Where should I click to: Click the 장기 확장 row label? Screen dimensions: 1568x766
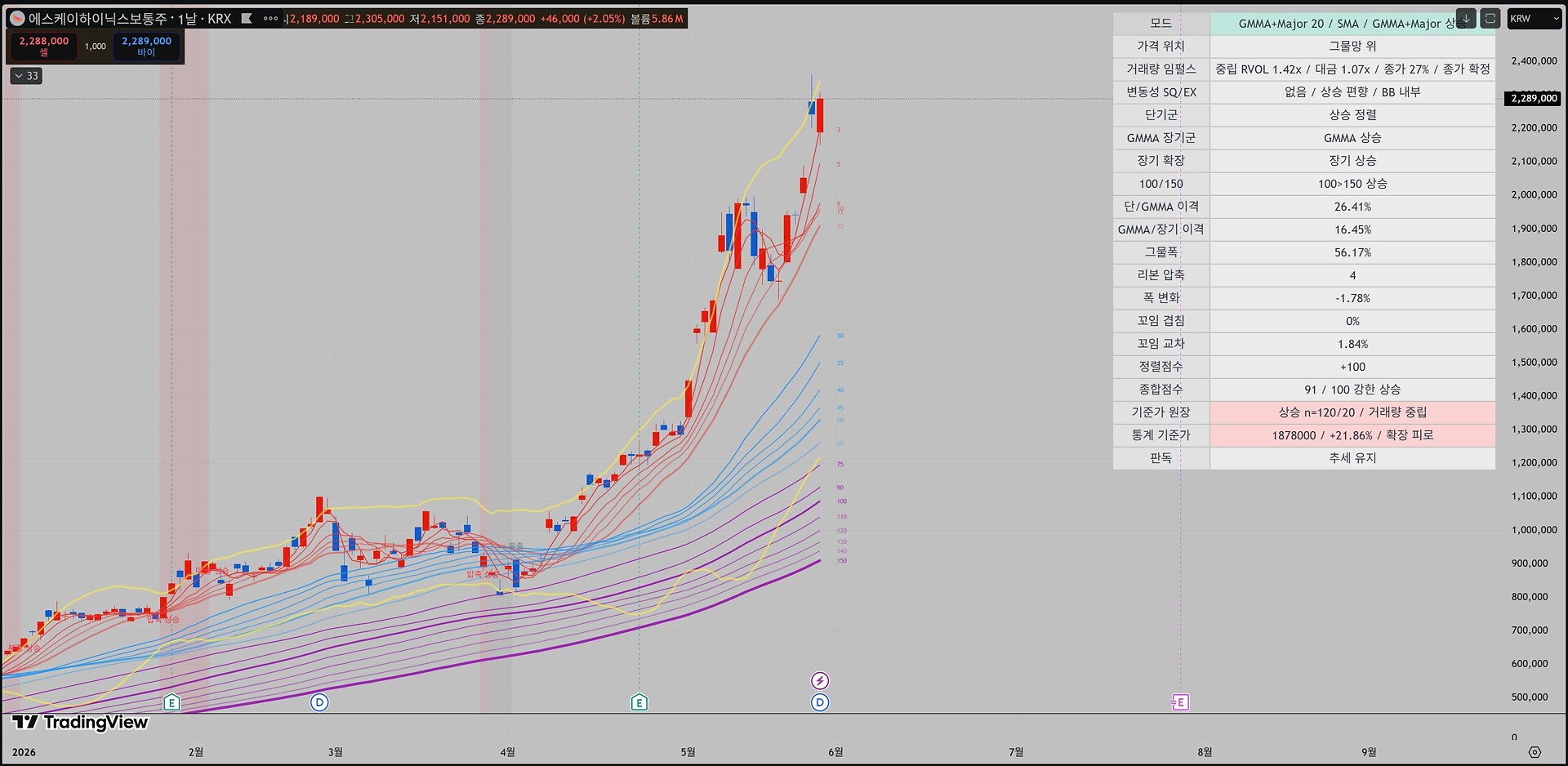tap(1160, 161)
